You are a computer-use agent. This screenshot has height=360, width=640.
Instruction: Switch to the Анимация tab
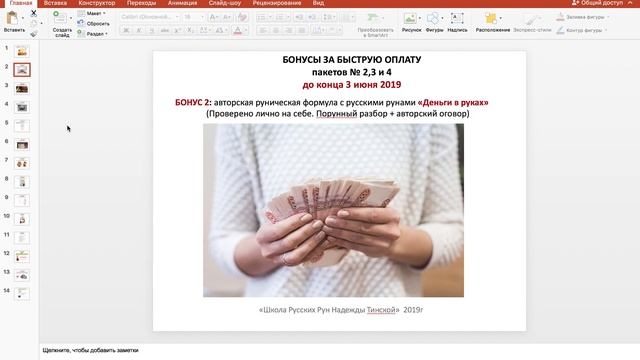coord(182,3)
